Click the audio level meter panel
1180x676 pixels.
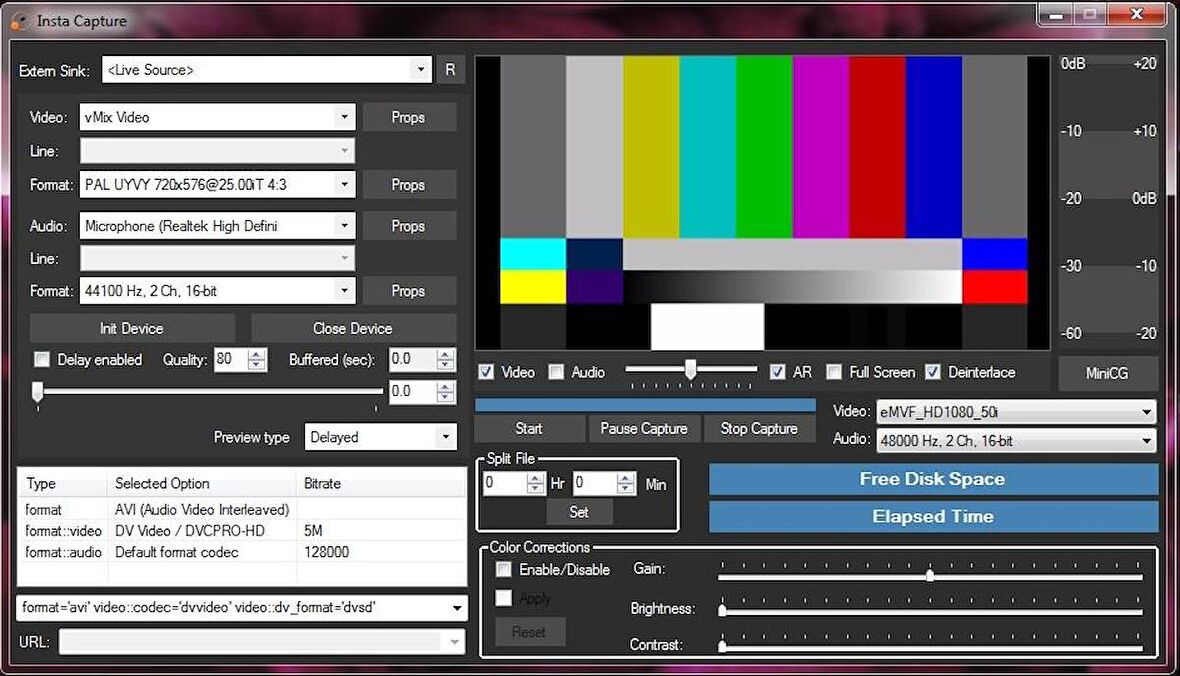tap(1107, 202)
